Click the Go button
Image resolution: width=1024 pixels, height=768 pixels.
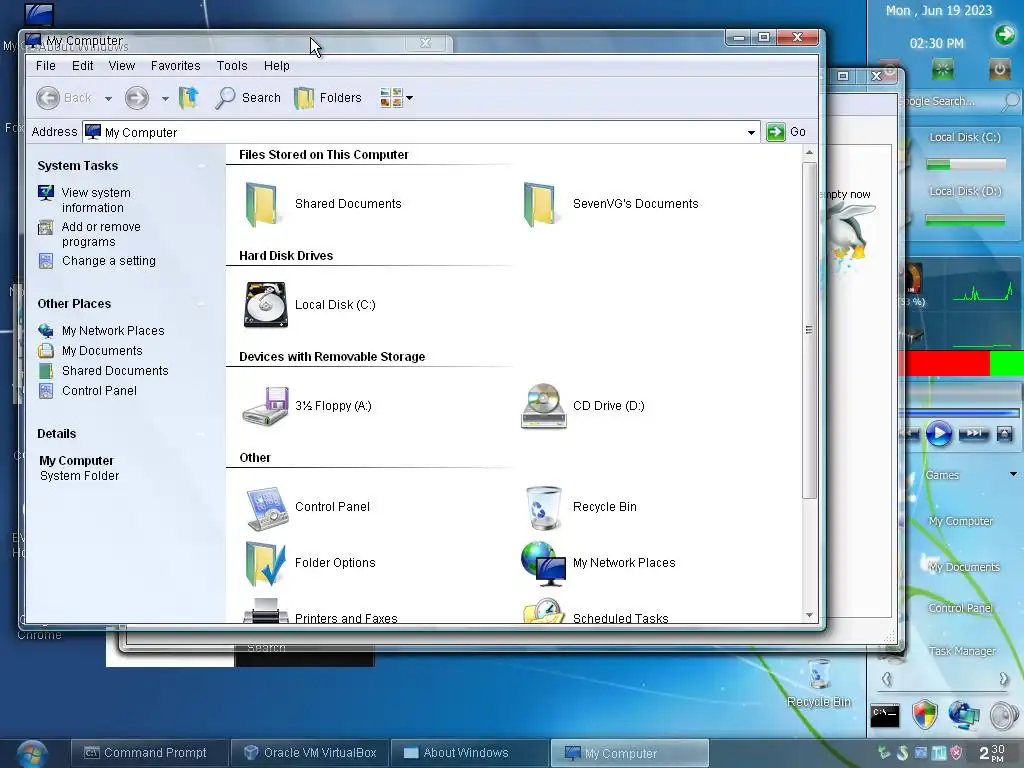point(786,132)
